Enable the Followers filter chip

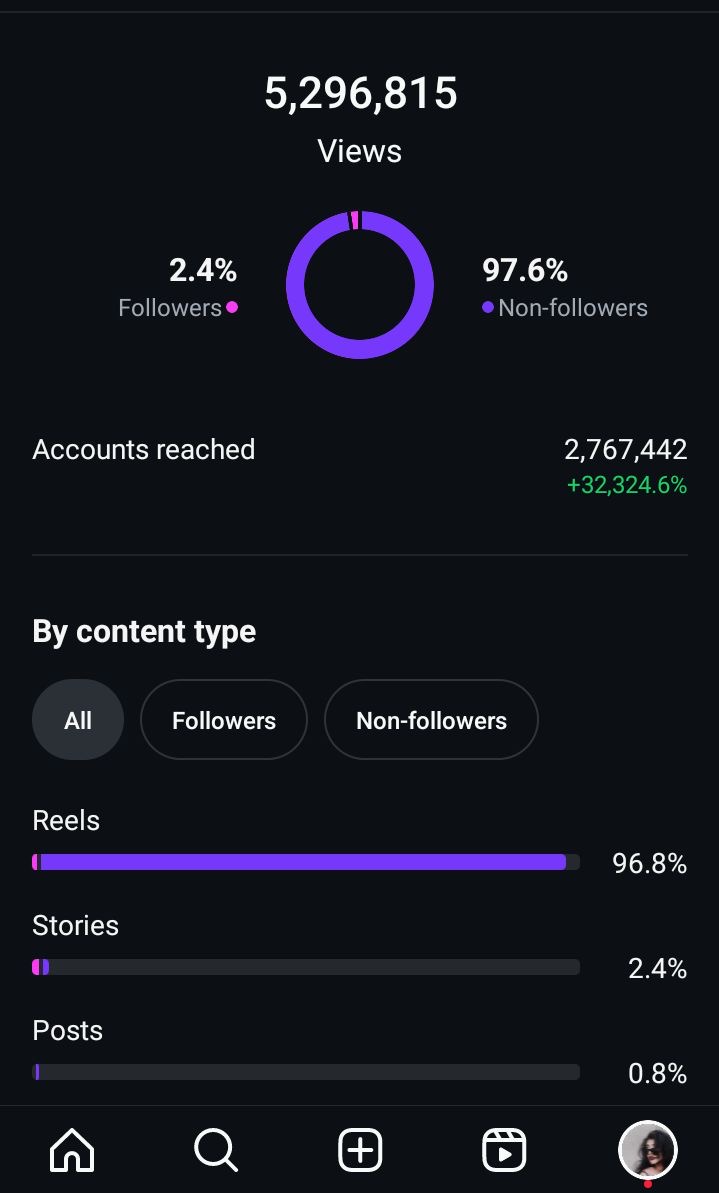(223, 719)
